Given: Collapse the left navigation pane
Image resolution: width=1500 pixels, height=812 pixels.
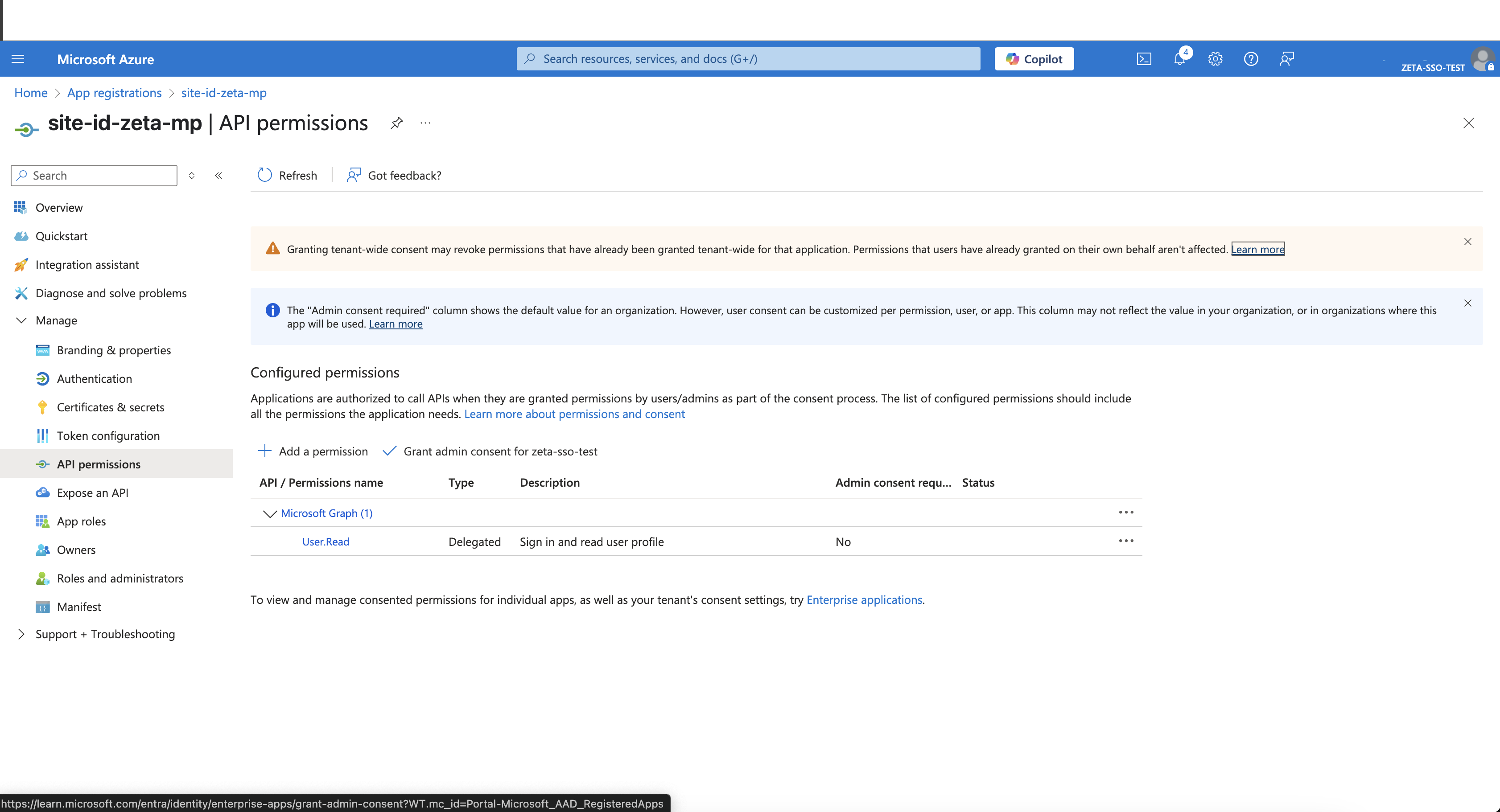Looking at the screenshot, I should coord(219,175).
